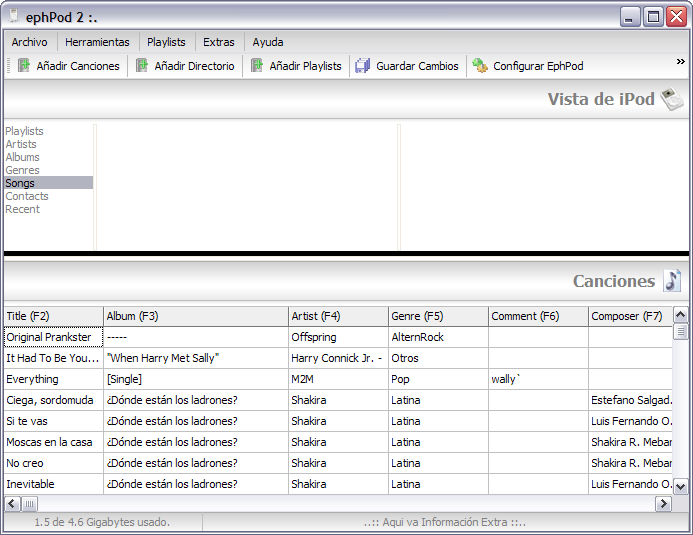Click the "[Single]" album cell
Screen dimensions: 693x535
[x=196, y=379]
